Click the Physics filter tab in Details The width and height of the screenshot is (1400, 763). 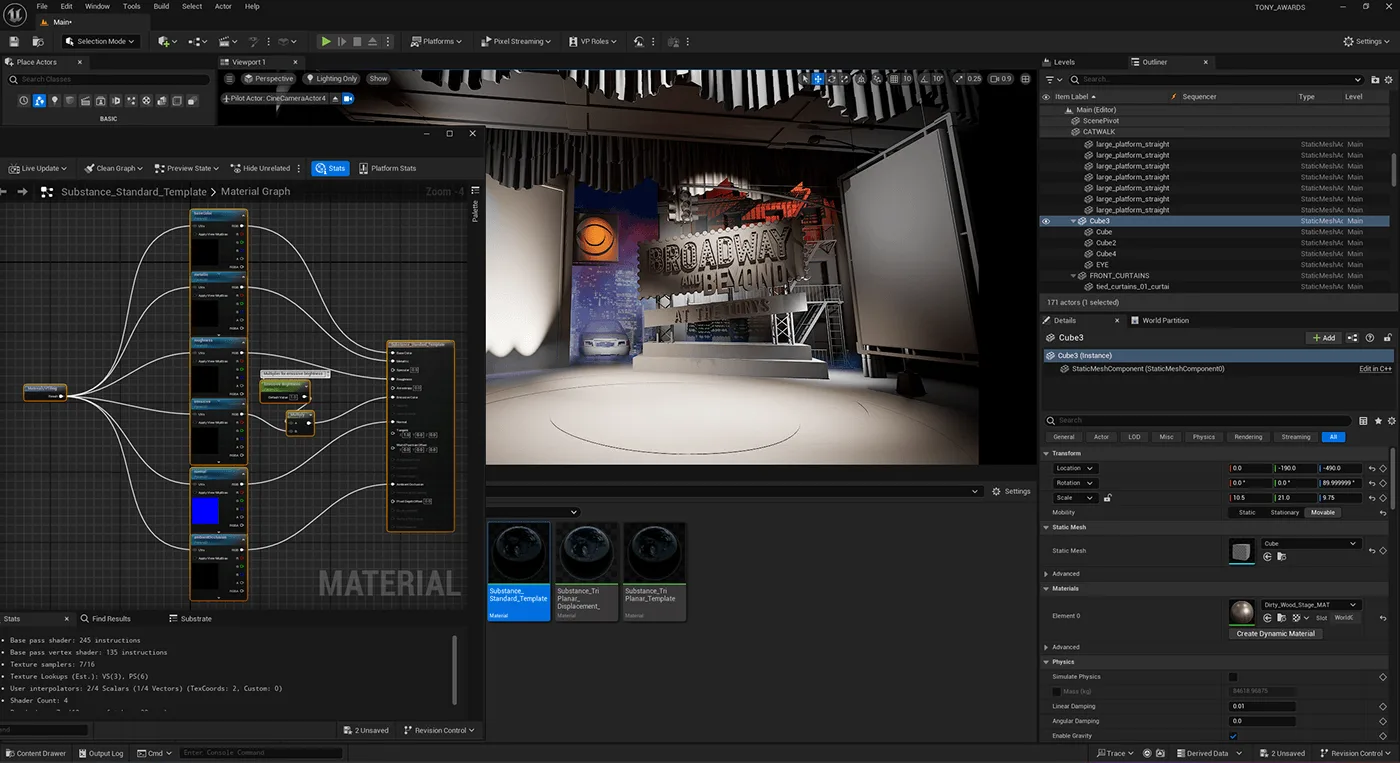coord(1204,437)
